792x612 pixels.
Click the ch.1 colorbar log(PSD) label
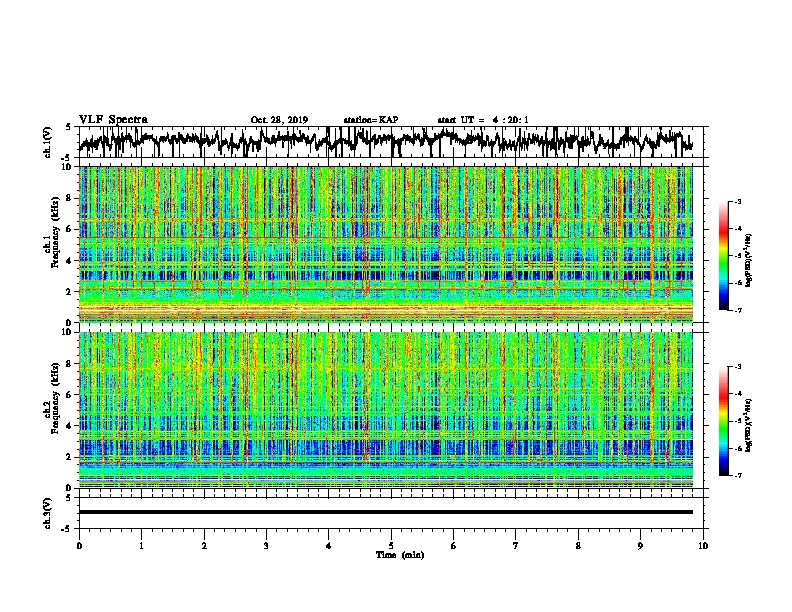click(749, 261)
